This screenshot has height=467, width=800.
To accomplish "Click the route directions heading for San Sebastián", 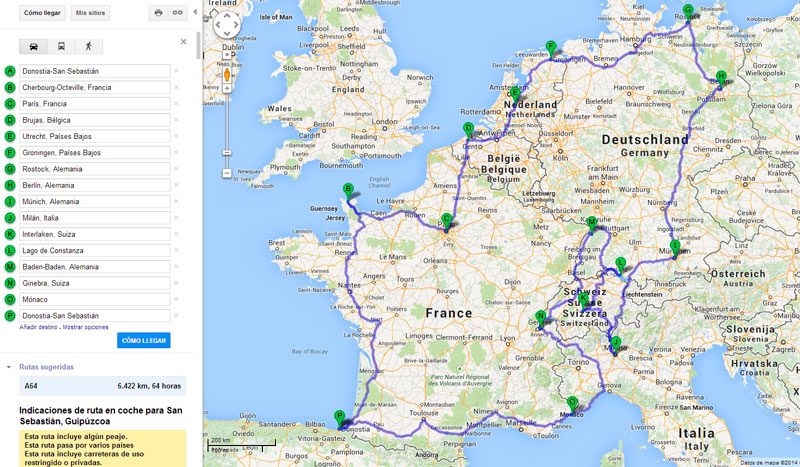I will click(101, 415).
